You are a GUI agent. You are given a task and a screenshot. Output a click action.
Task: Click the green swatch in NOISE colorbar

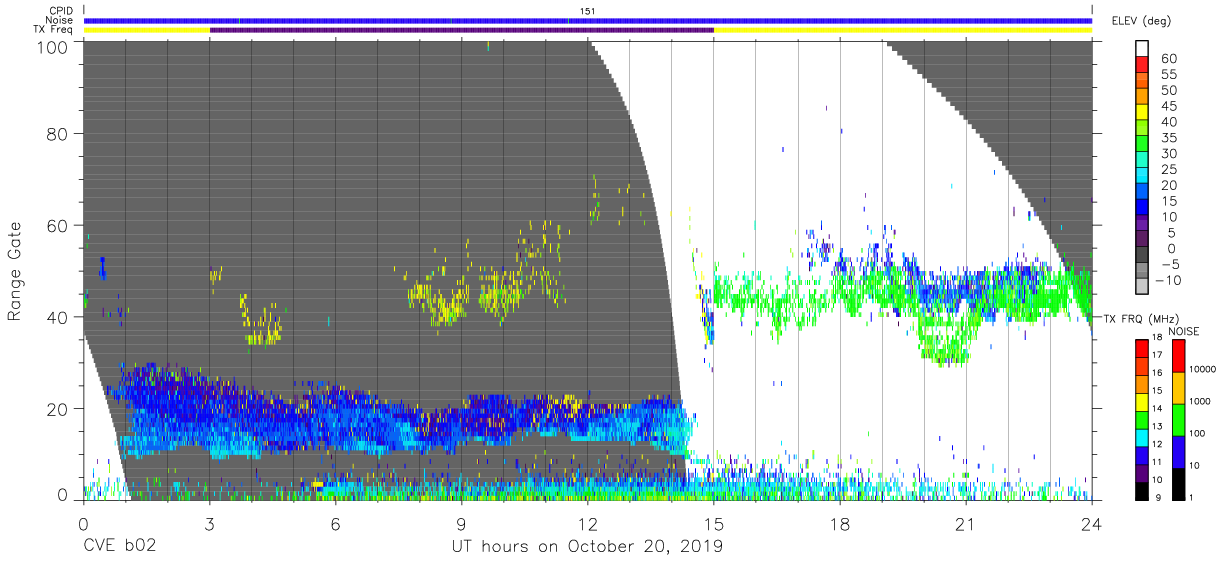[x=1178, y=419]
